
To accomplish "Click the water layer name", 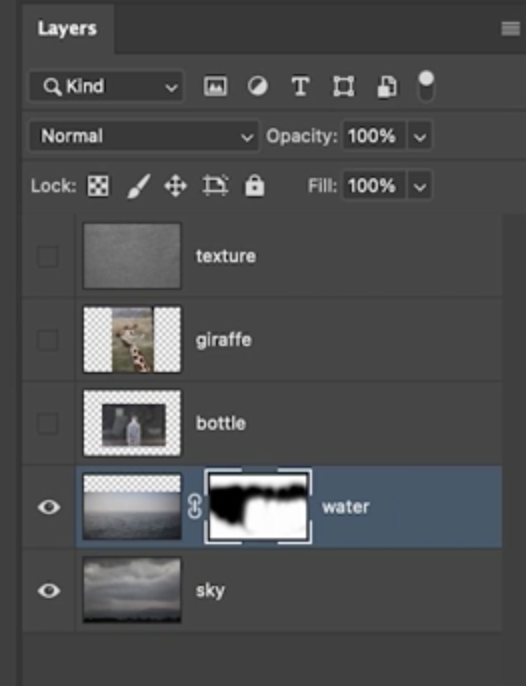I will click(x=346, y=508).
